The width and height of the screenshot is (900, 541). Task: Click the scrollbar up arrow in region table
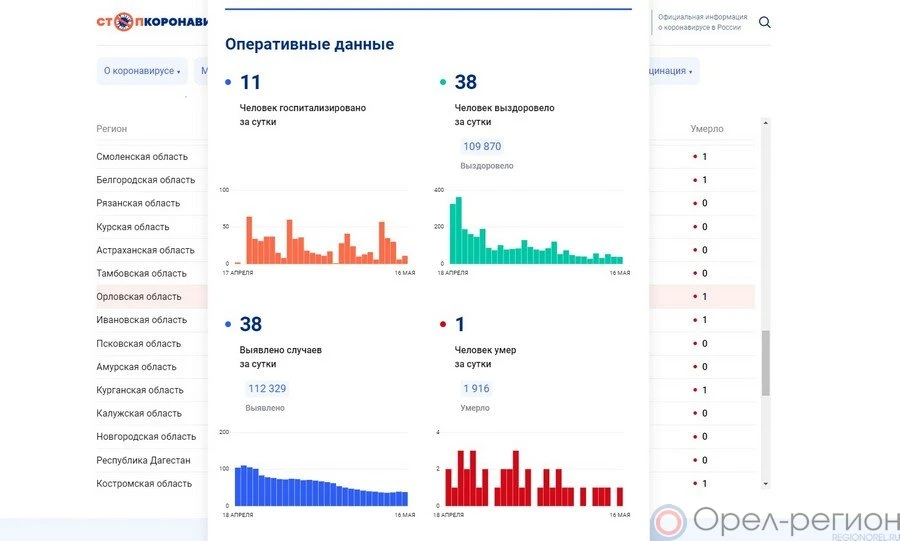[766, 123]
